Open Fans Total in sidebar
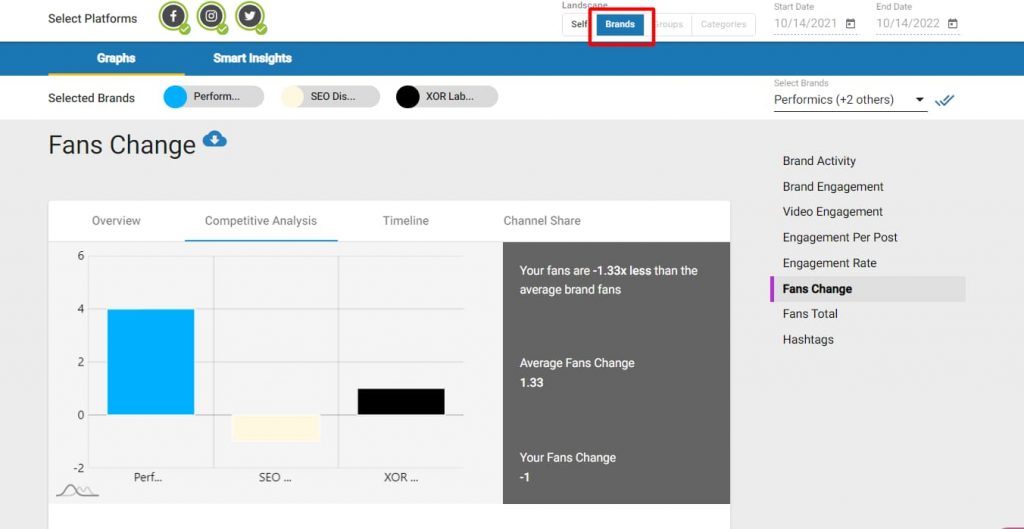Screen dimensions: 1024x529 click(x=810, y=314)
